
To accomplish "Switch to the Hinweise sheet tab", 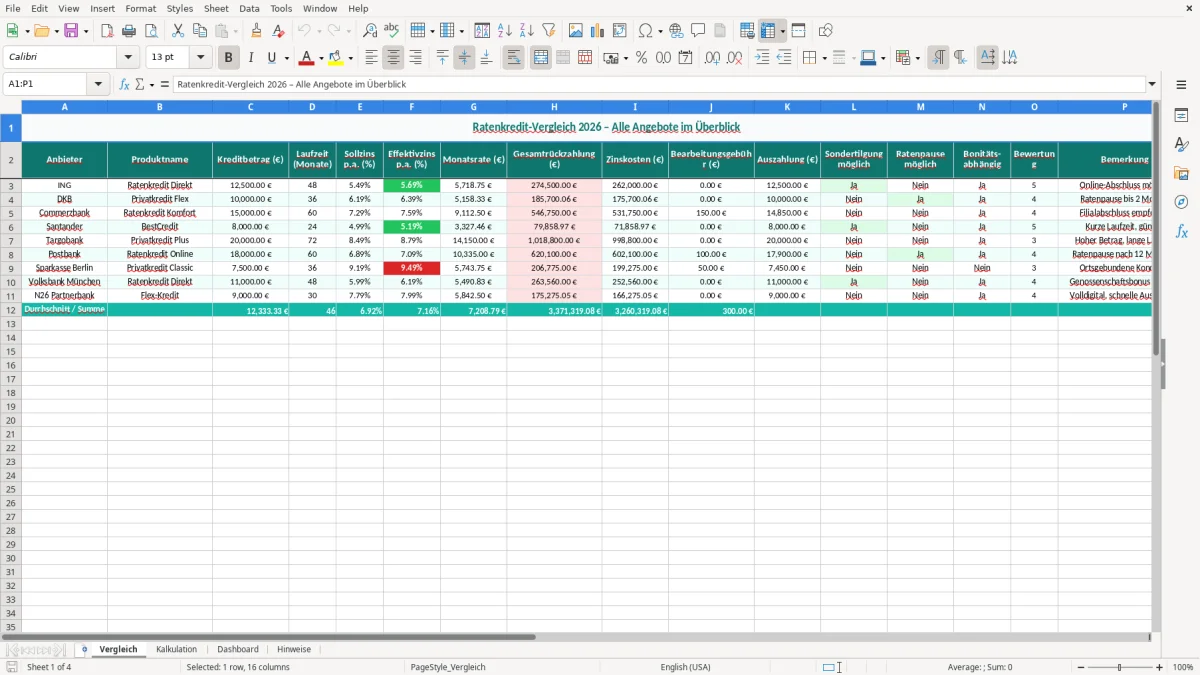I will [x=294, y=649].
